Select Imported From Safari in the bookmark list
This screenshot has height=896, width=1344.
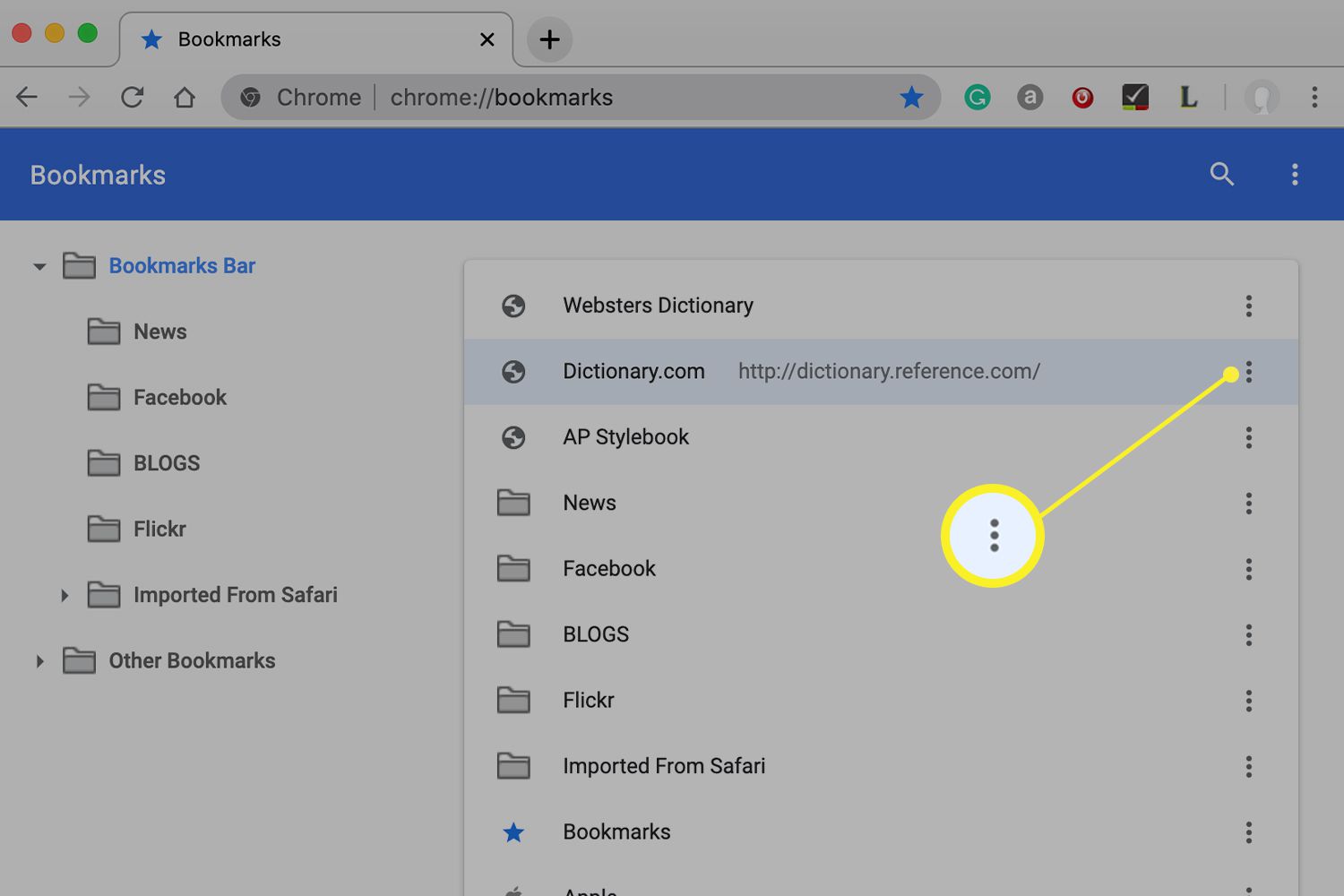pyautogui.click(x=881, y=767)
